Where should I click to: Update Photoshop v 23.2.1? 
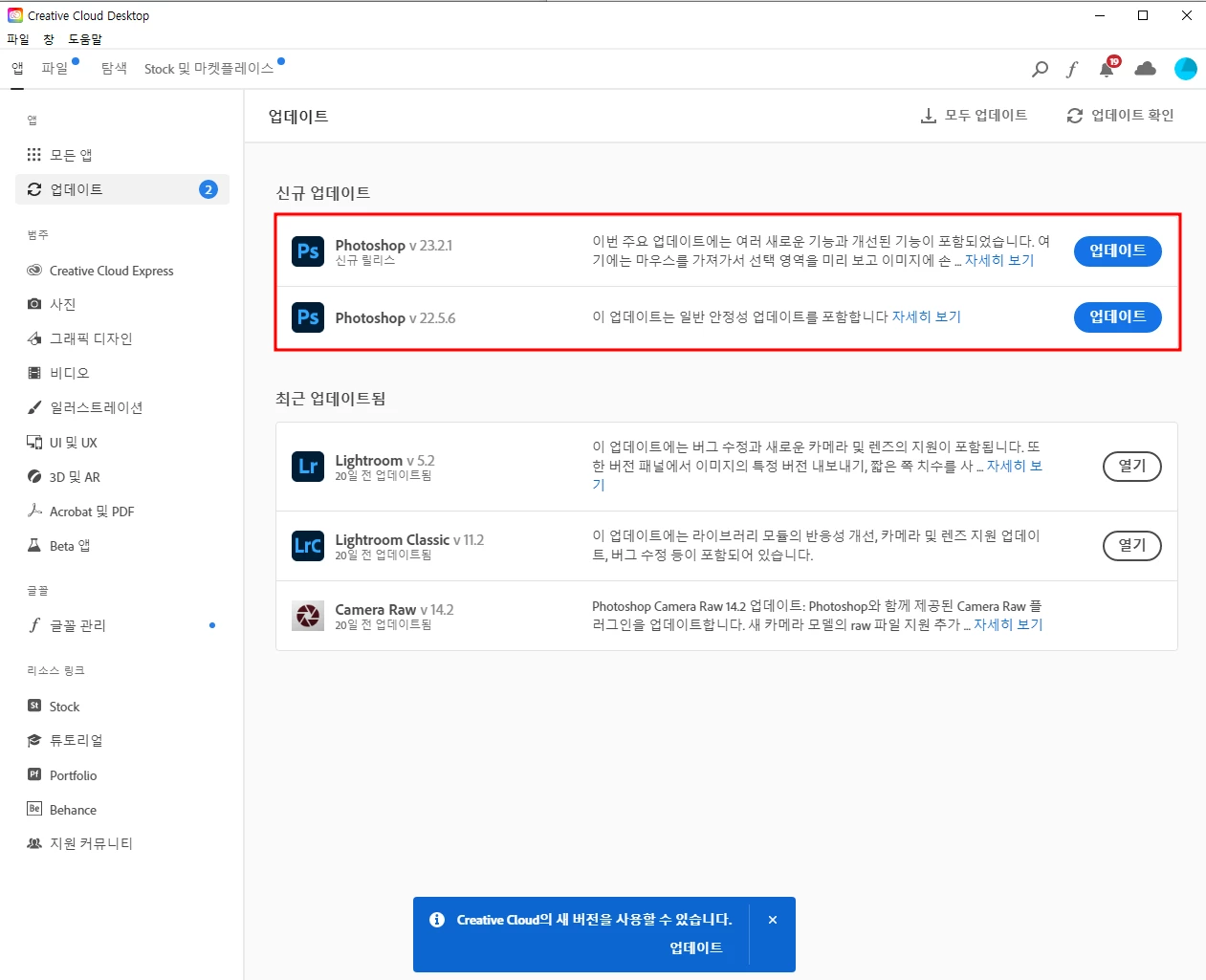tap(1118, 250)
